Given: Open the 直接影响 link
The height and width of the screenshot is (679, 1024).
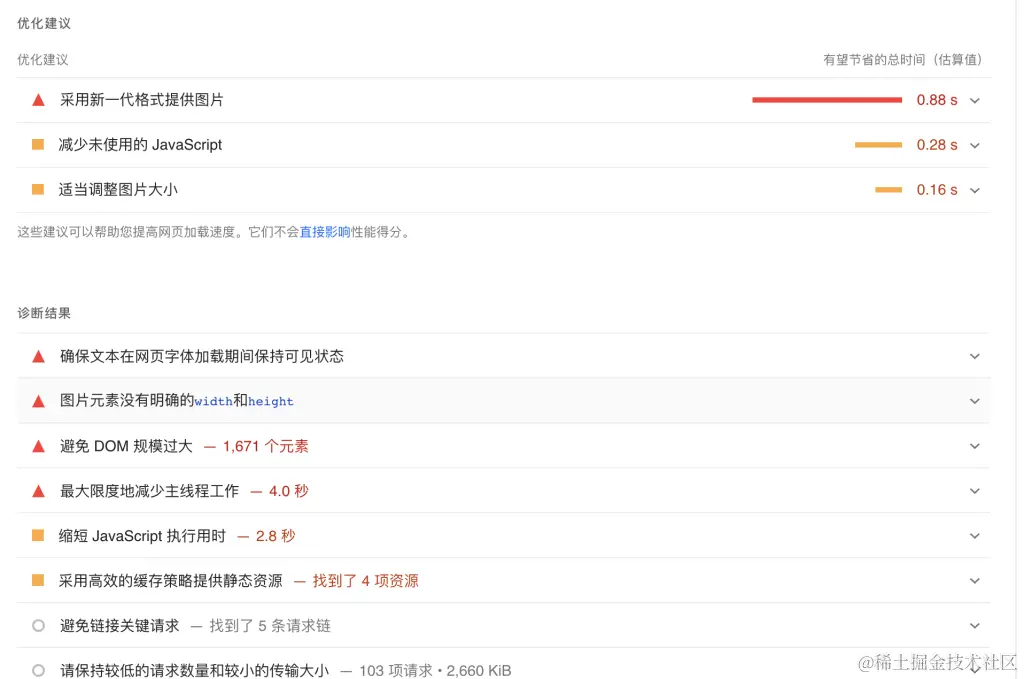Looking at the screenshot, I should [x=325, y=232].
